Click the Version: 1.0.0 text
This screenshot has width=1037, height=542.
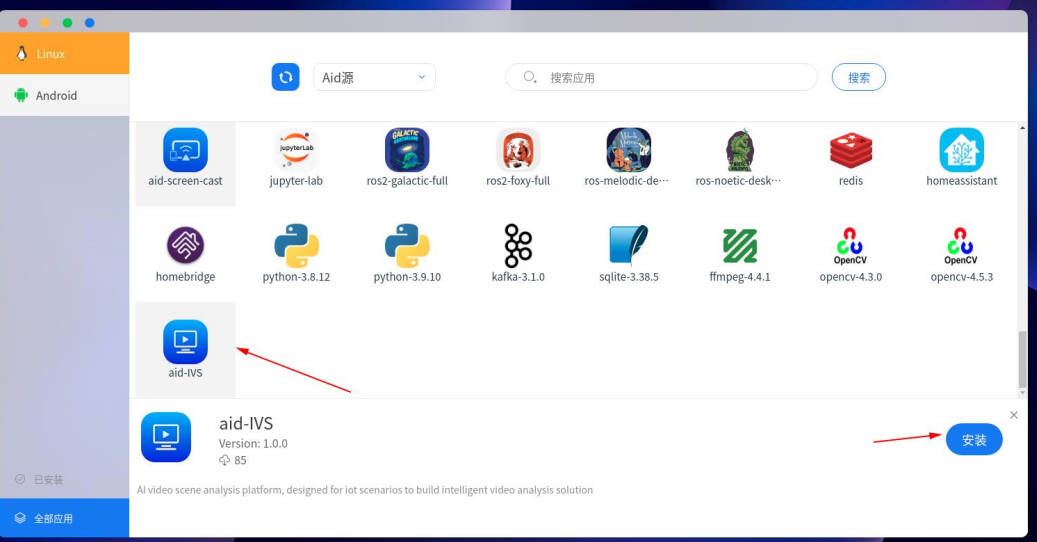click(253, 444)
